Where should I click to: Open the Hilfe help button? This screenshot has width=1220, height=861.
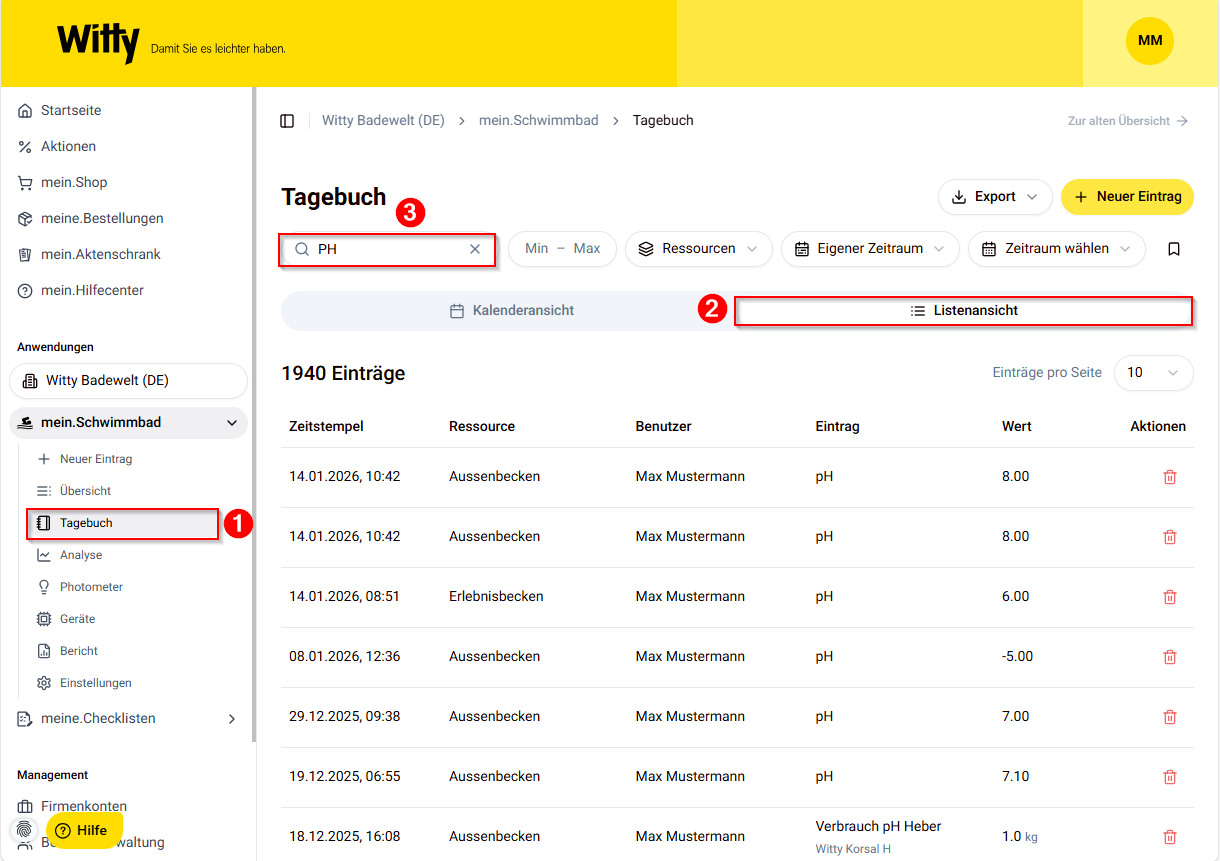pos(84,830)
